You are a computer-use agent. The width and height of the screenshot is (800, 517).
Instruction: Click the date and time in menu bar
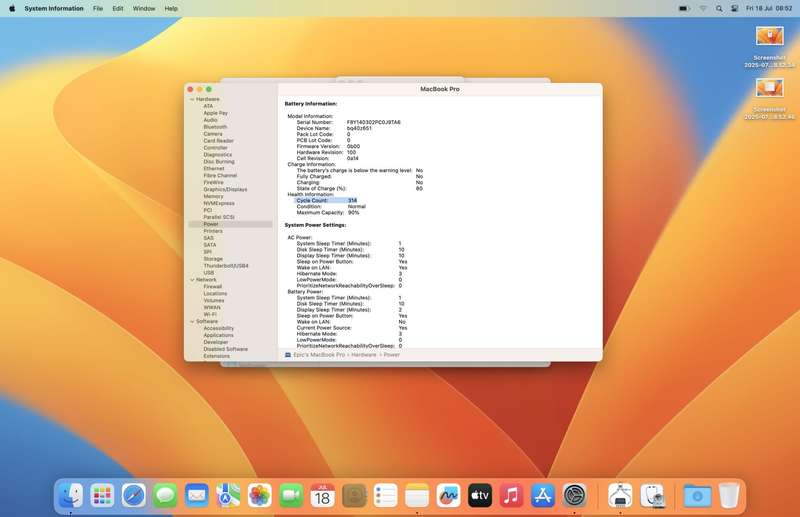769,8
